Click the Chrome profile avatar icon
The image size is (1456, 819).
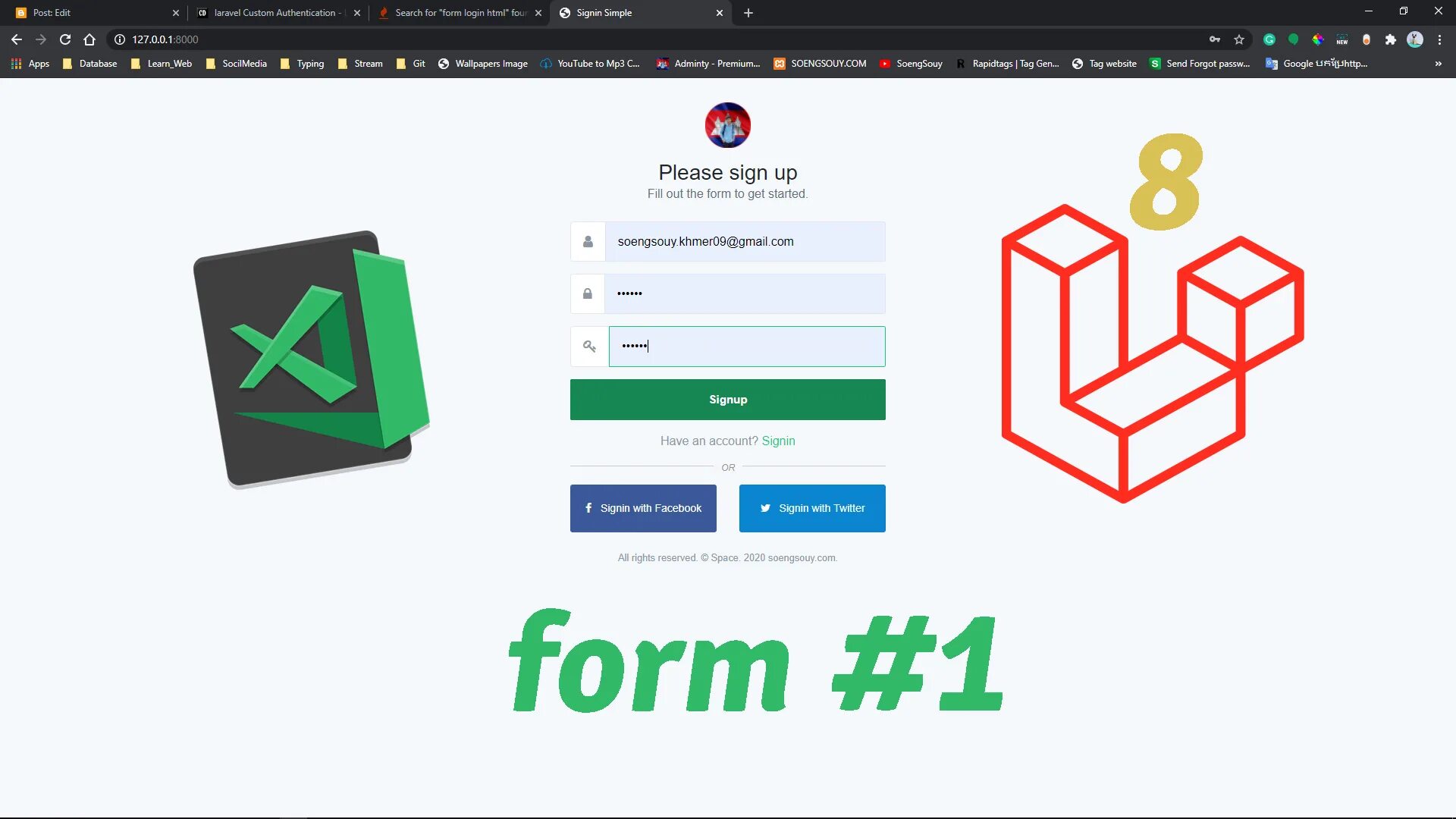(x=1415, y=39)
